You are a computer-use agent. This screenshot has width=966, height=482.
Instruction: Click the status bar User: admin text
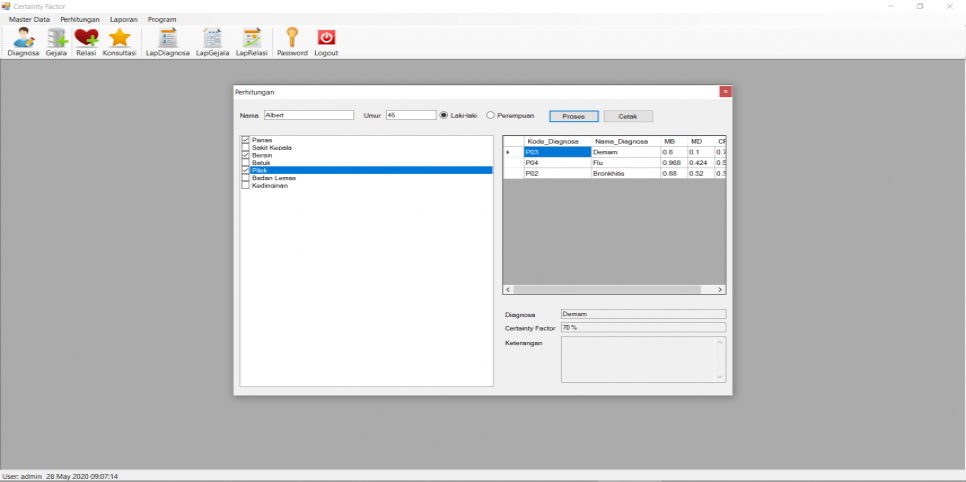tap(22, 476)
